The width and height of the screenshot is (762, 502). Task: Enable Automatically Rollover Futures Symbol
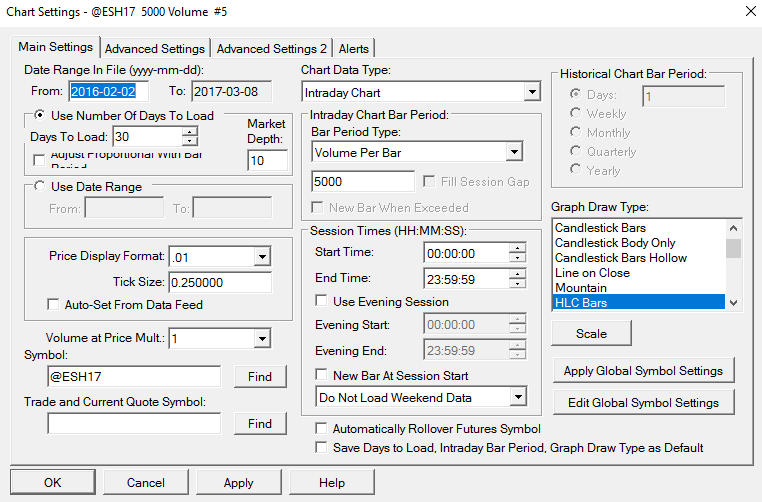click(321, 428)
